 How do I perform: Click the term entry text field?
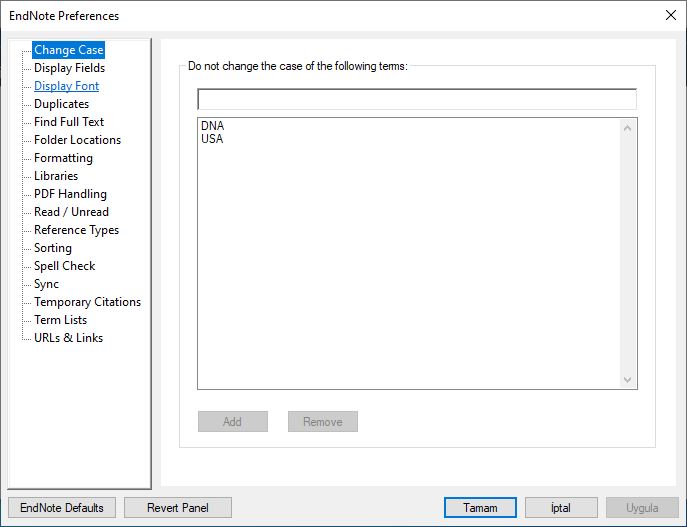pos(417,99)
